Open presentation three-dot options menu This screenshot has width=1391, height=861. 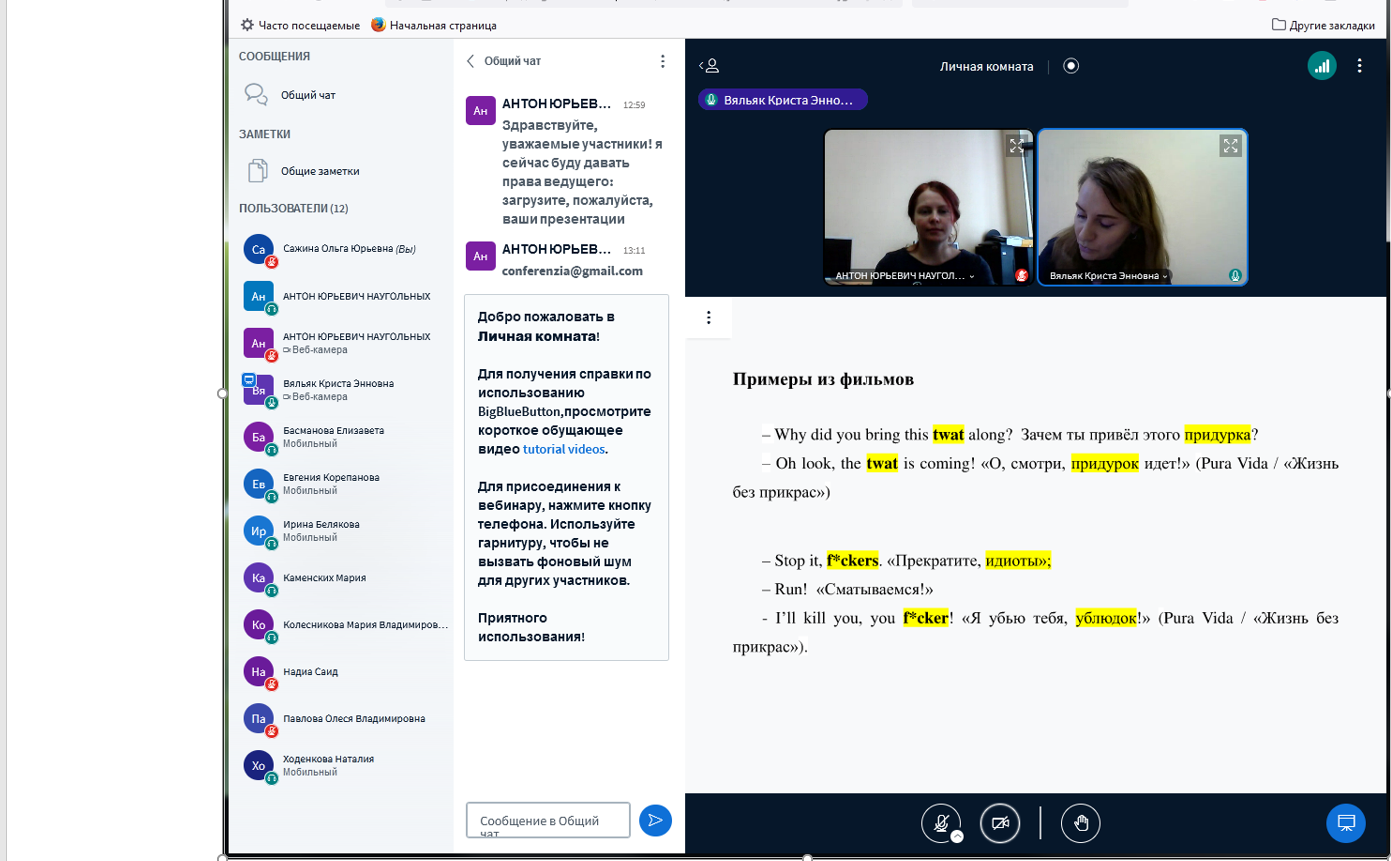[708, 318]
